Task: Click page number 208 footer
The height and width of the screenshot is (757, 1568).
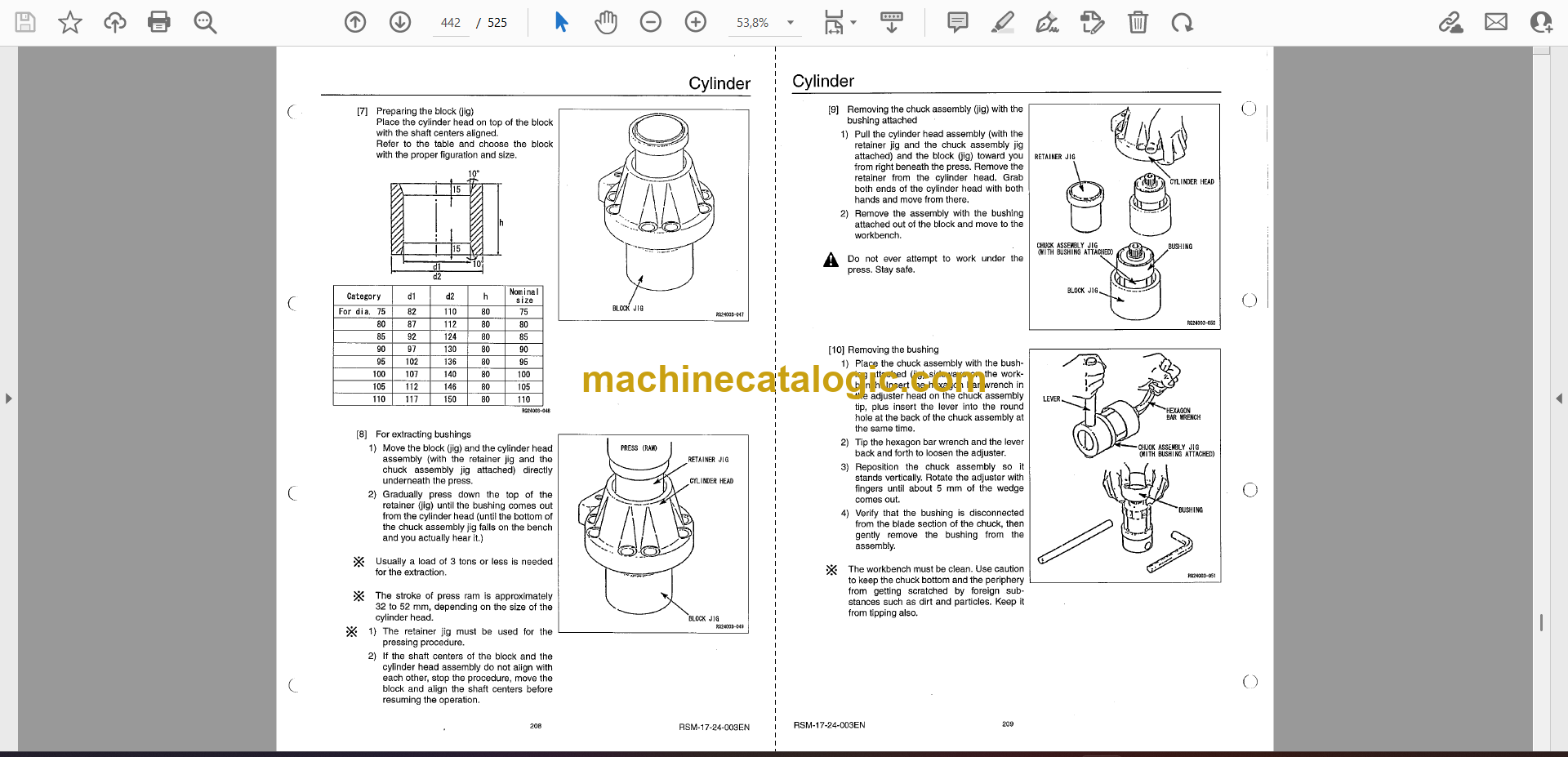Action: click(x=536, y=726)
